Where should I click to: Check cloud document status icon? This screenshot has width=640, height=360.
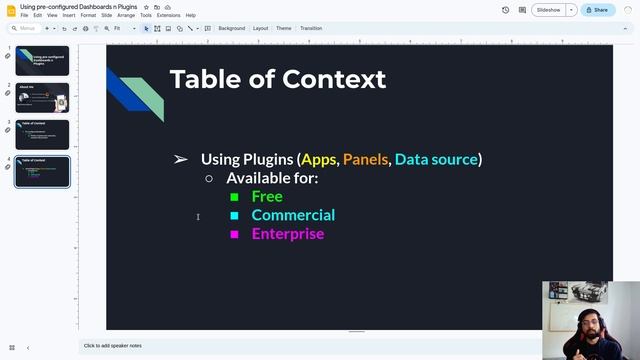pyautogui.click(x=167, y=7)
